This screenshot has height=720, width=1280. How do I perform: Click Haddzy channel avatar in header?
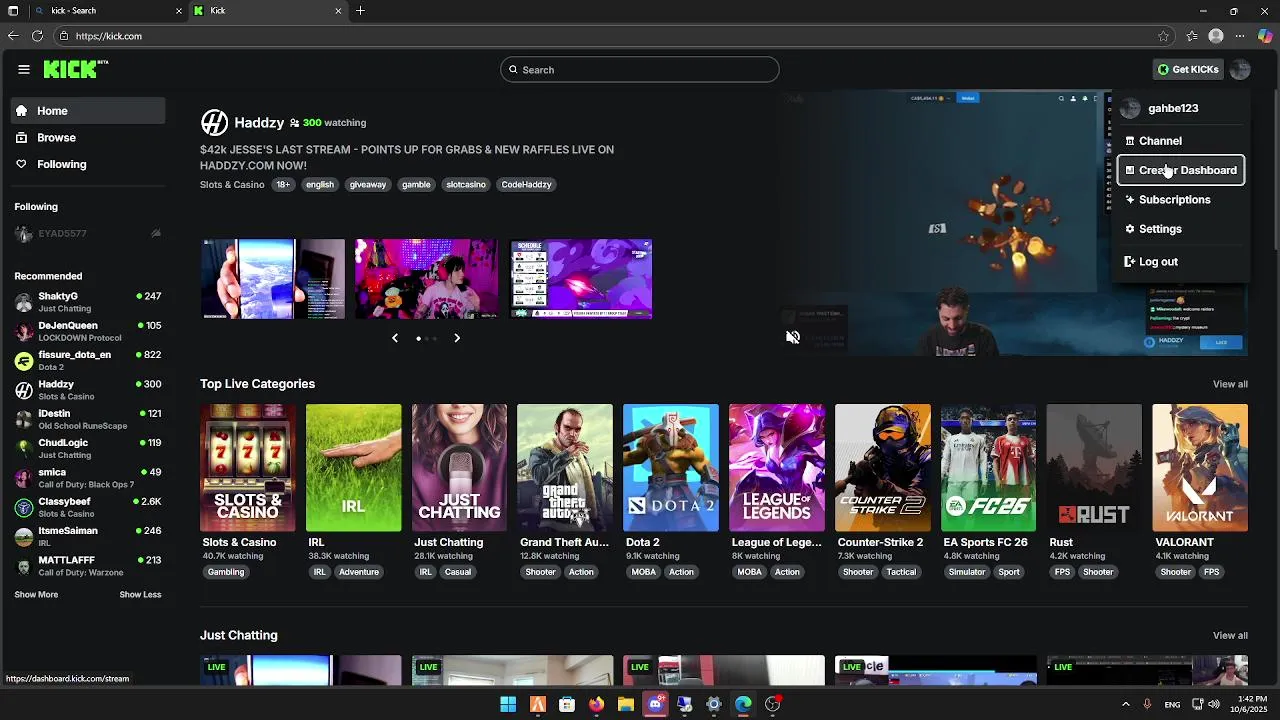(x=214, y=122)
